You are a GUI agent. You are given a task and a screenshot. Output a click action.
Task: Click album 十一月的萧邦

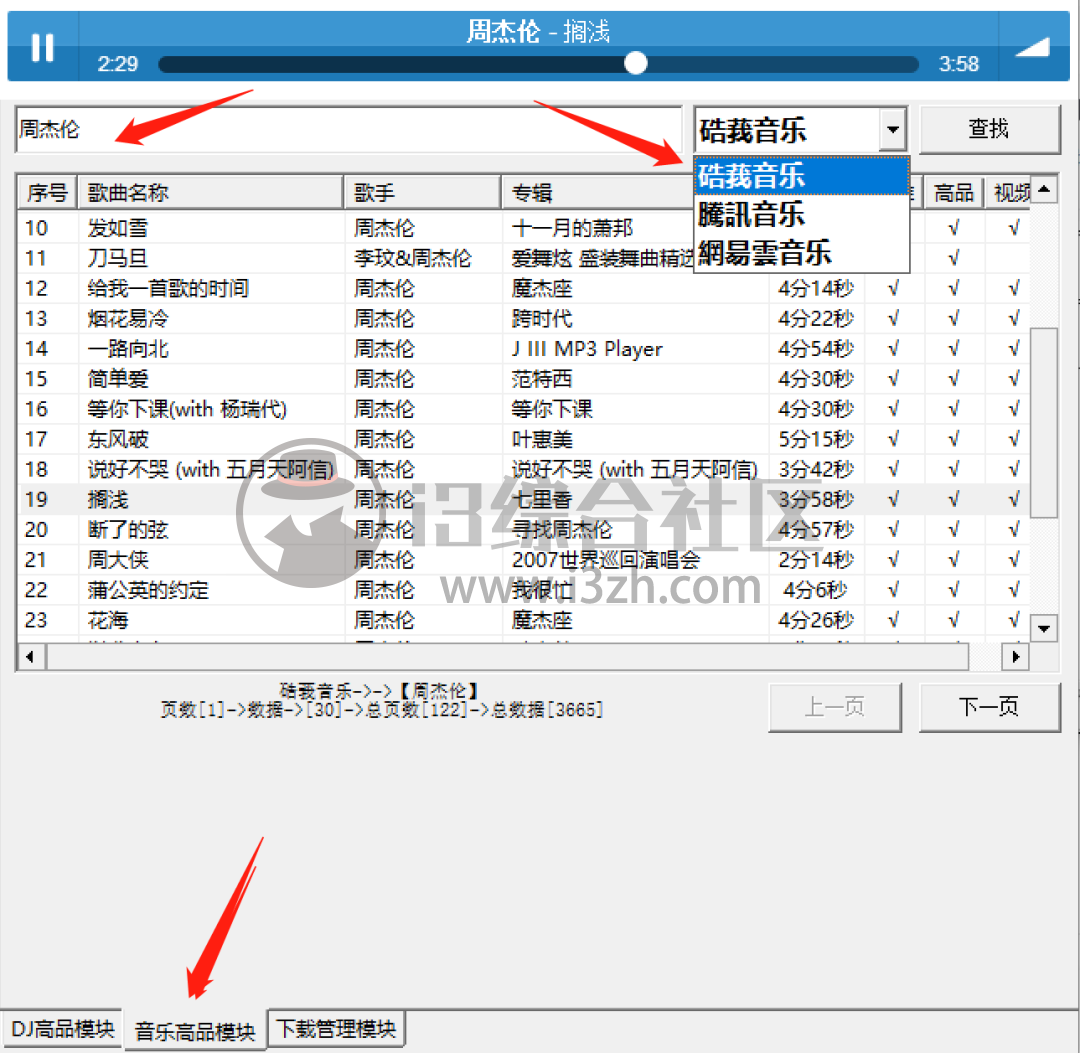572,228
